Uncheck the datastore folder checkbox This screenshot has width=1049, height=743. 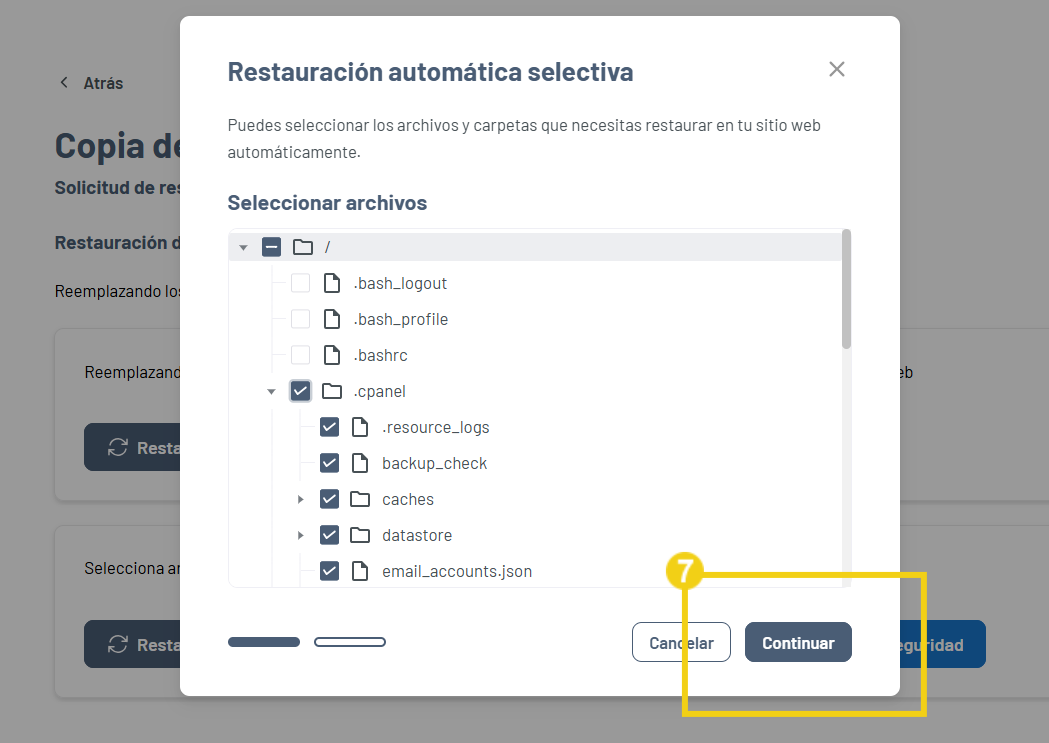tap(329, 535)
